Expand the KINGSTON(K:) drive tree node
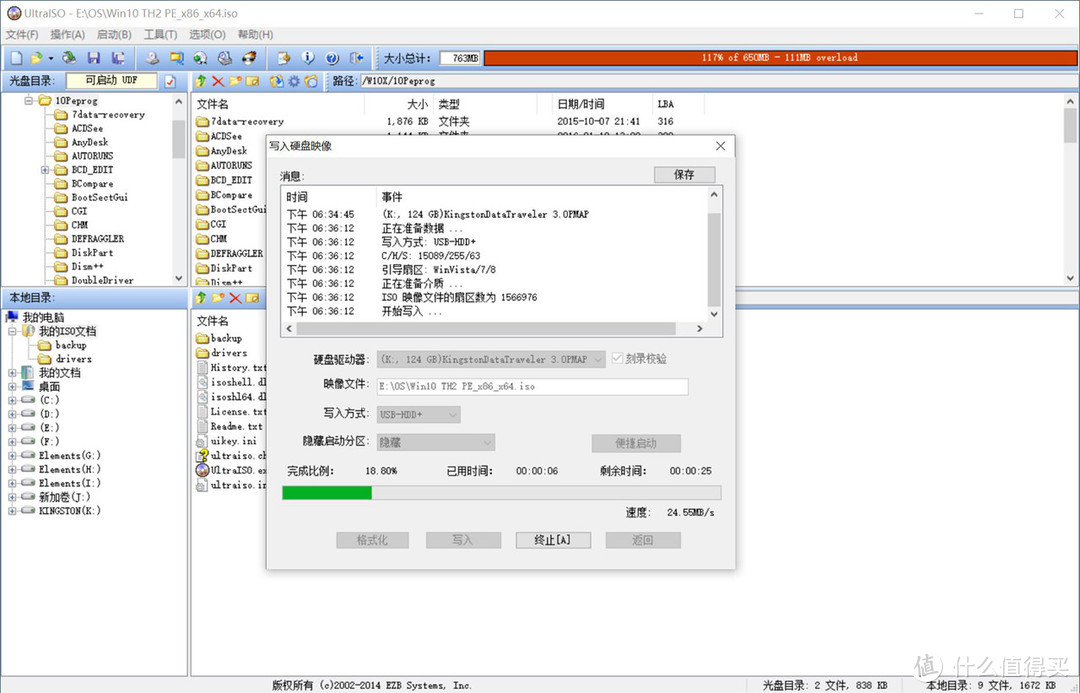The image size is (1080, 693). (13, 511)
